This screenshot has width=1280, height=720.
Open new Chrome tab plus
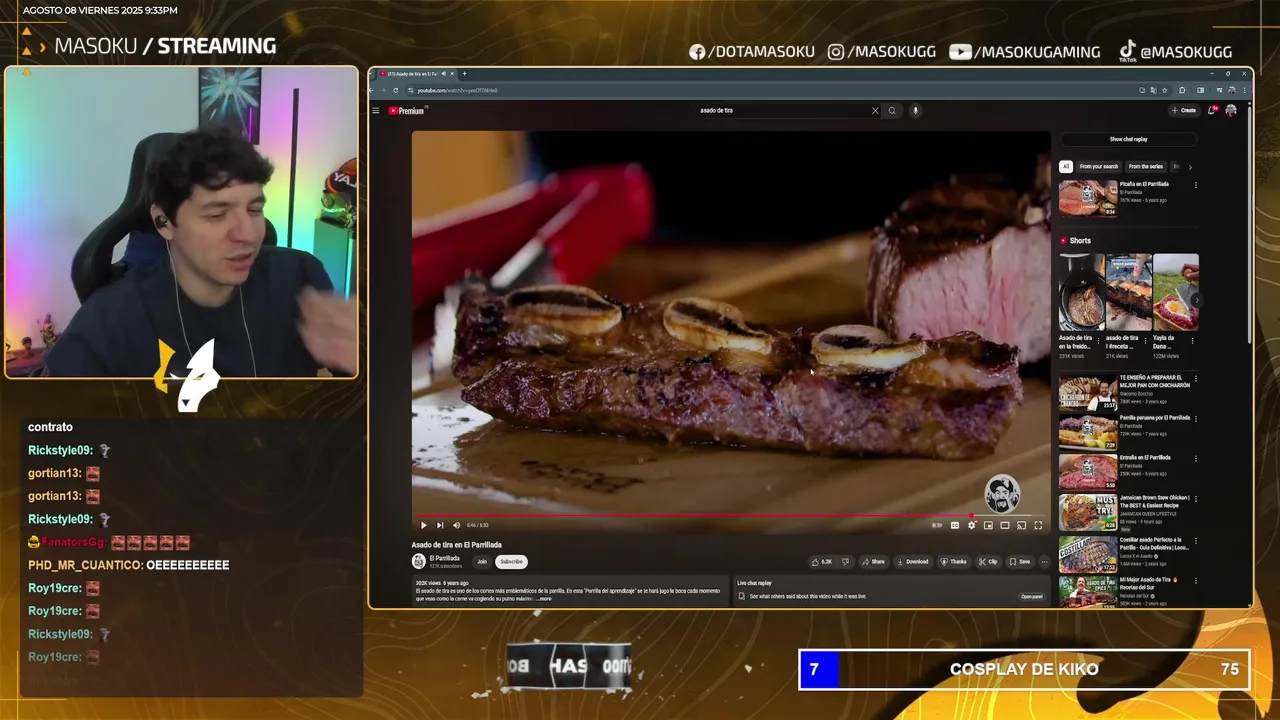[x=464, y=74]
